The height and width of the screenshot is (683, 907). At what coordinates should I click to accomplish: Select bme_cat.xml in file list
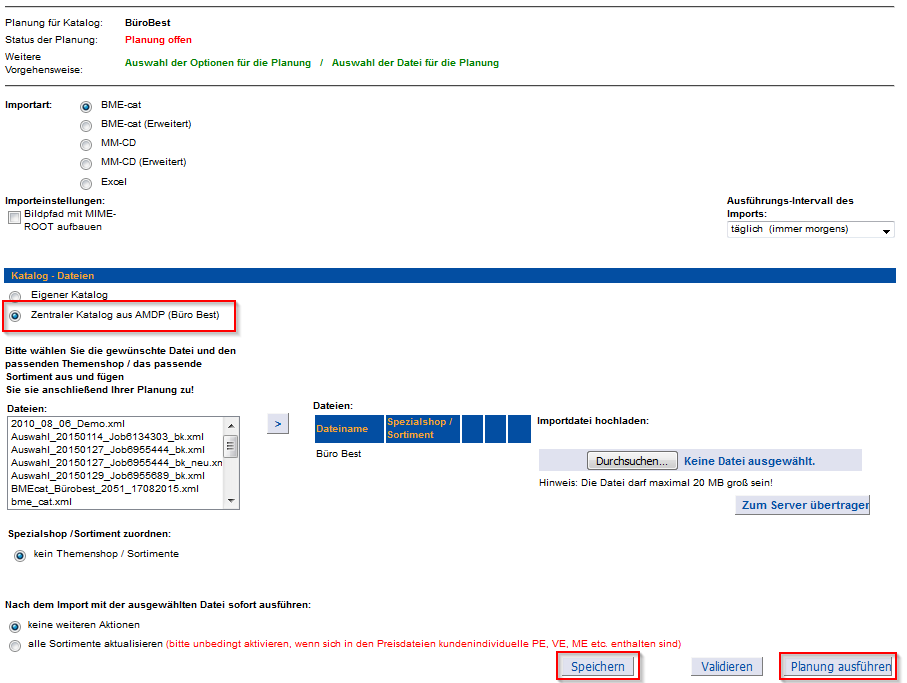click(x=41, y=502)
